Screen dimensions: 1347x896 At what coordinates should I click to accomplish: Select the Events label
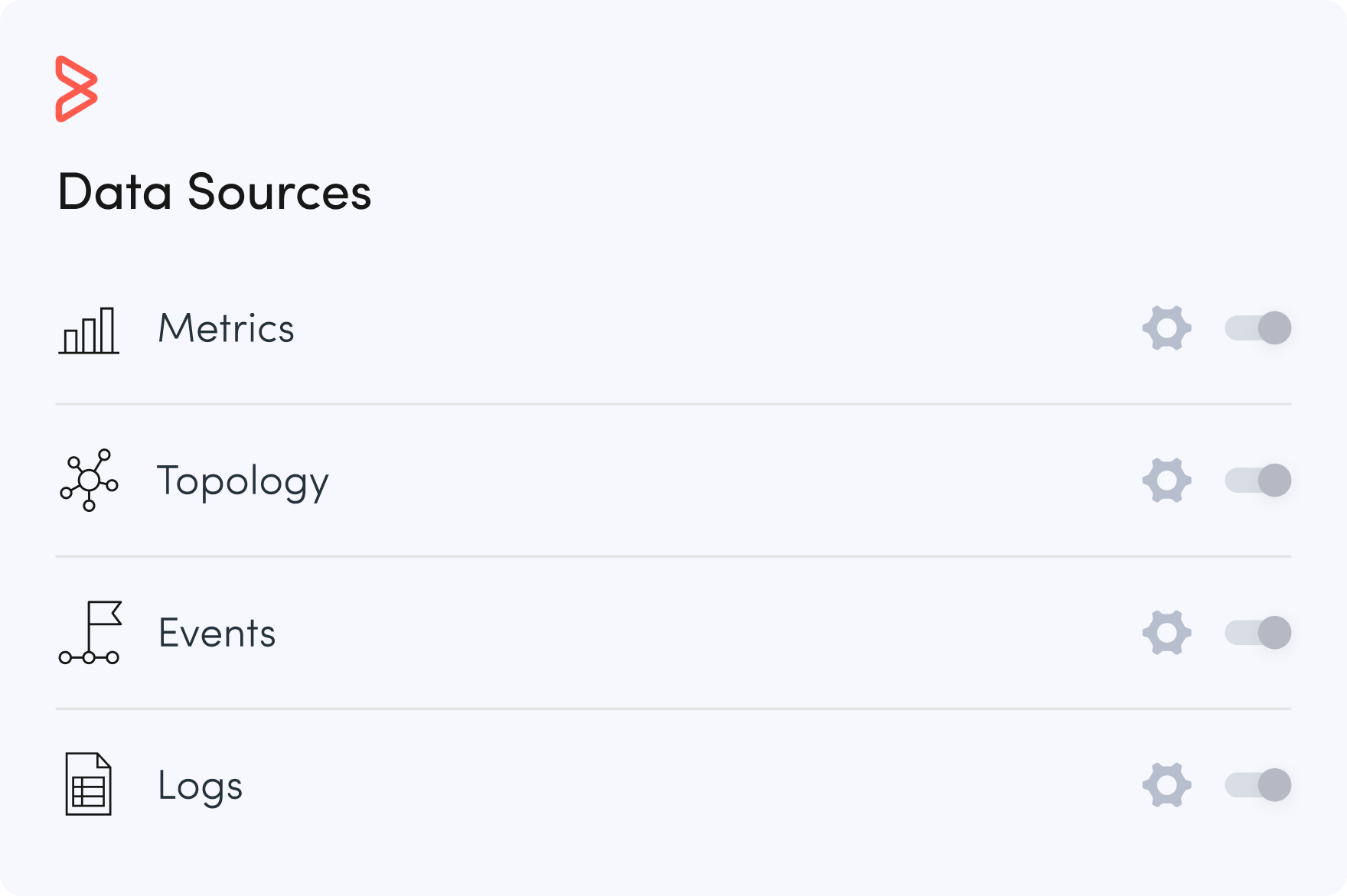(x=217, y=634)
